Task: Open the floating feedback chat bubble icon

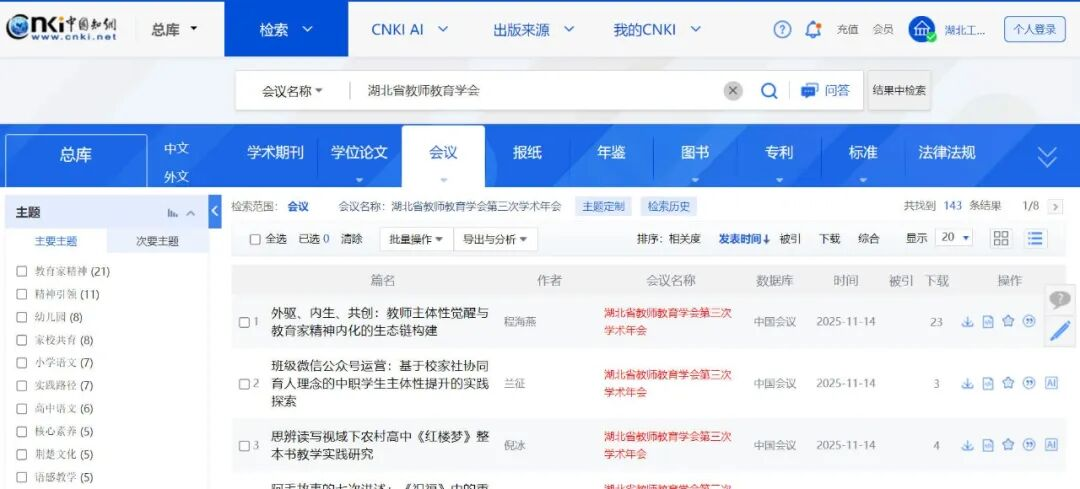Action: 1059,299
